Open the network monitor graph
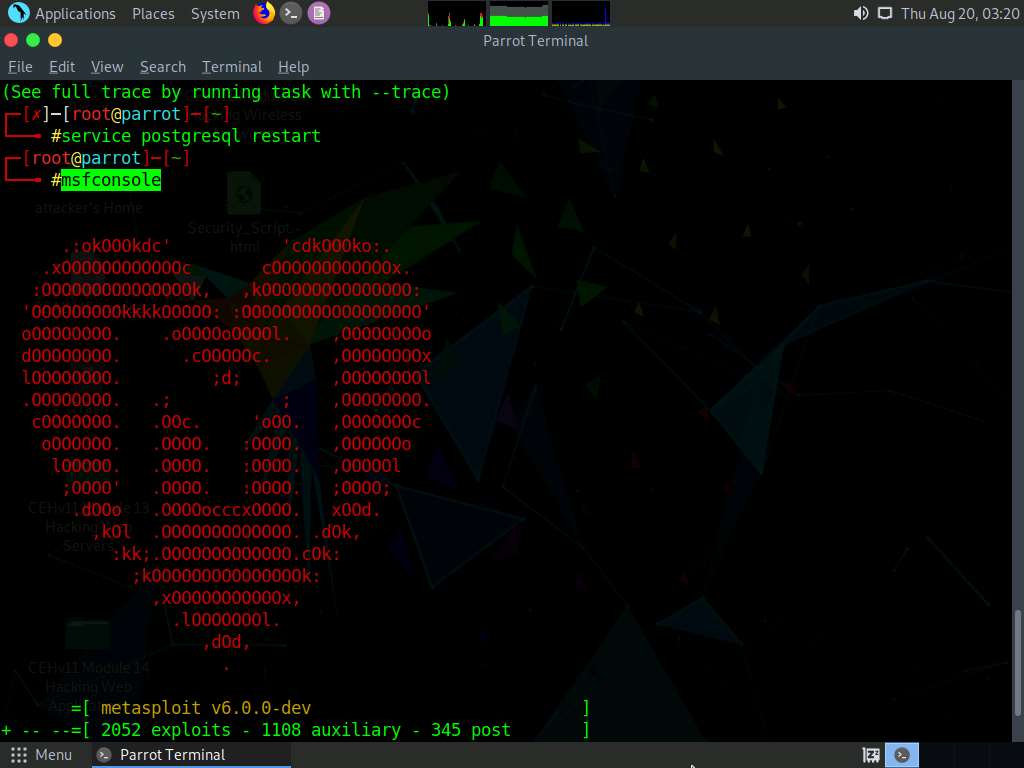 click(581, 13)
